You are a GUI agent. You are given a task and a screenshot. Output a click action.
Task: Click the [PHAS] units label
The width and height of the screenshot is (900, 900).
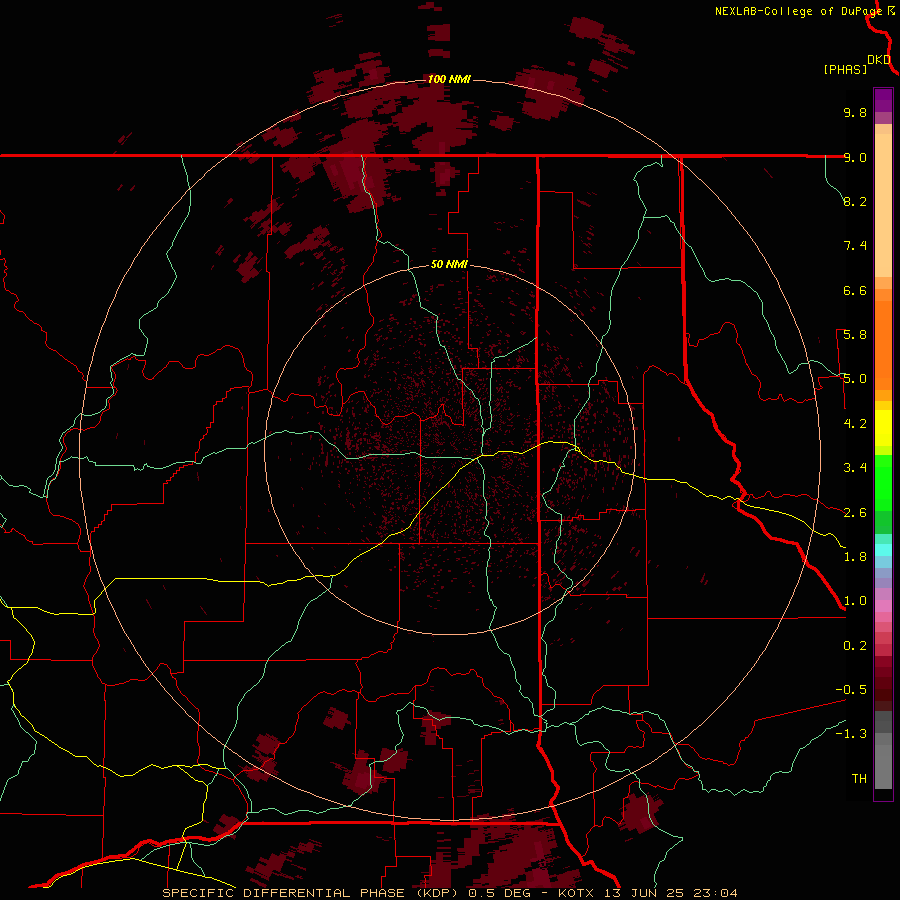tap(845, 69)
